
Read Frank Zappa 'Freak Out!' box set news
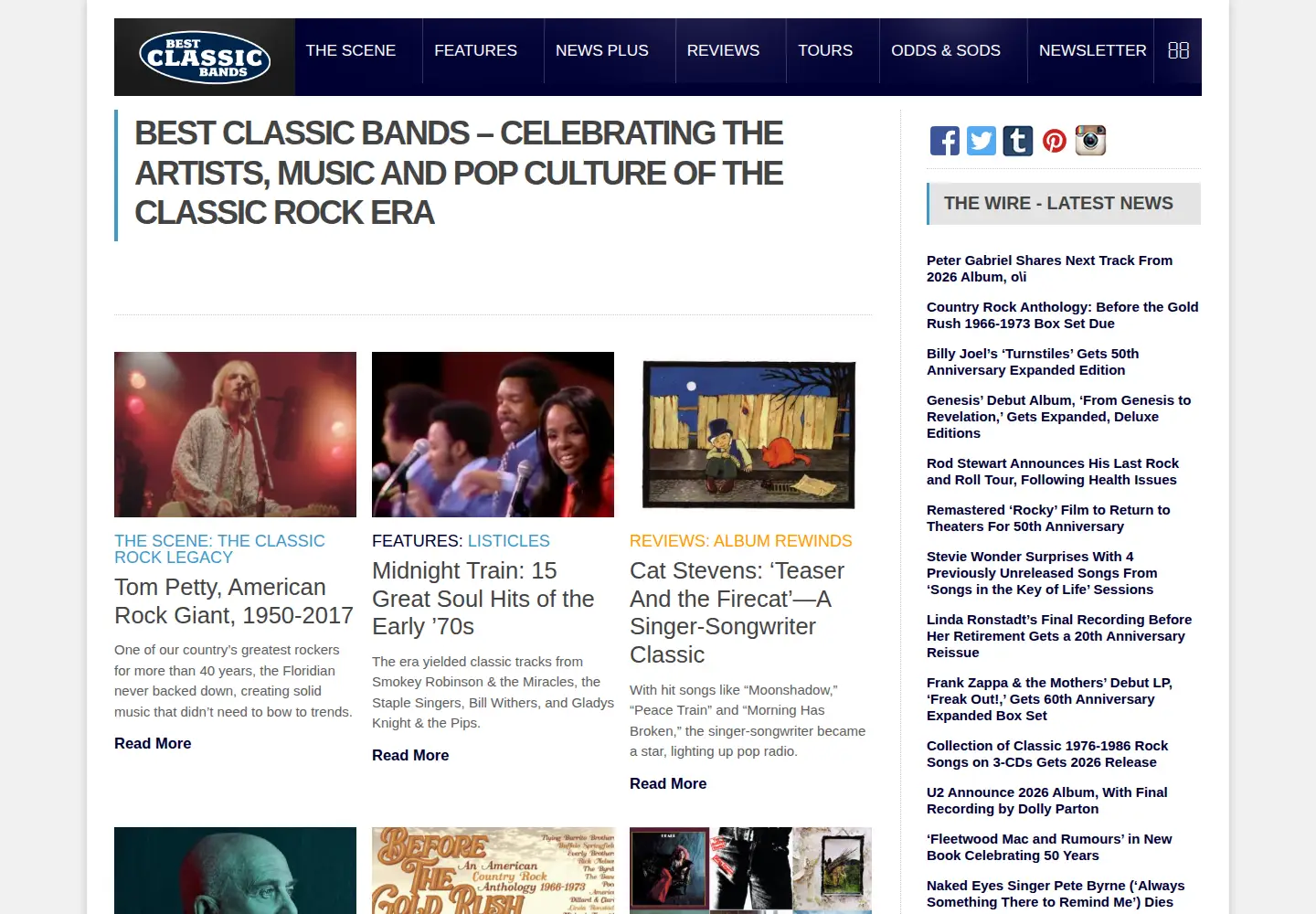click(x=1049, y=699)
